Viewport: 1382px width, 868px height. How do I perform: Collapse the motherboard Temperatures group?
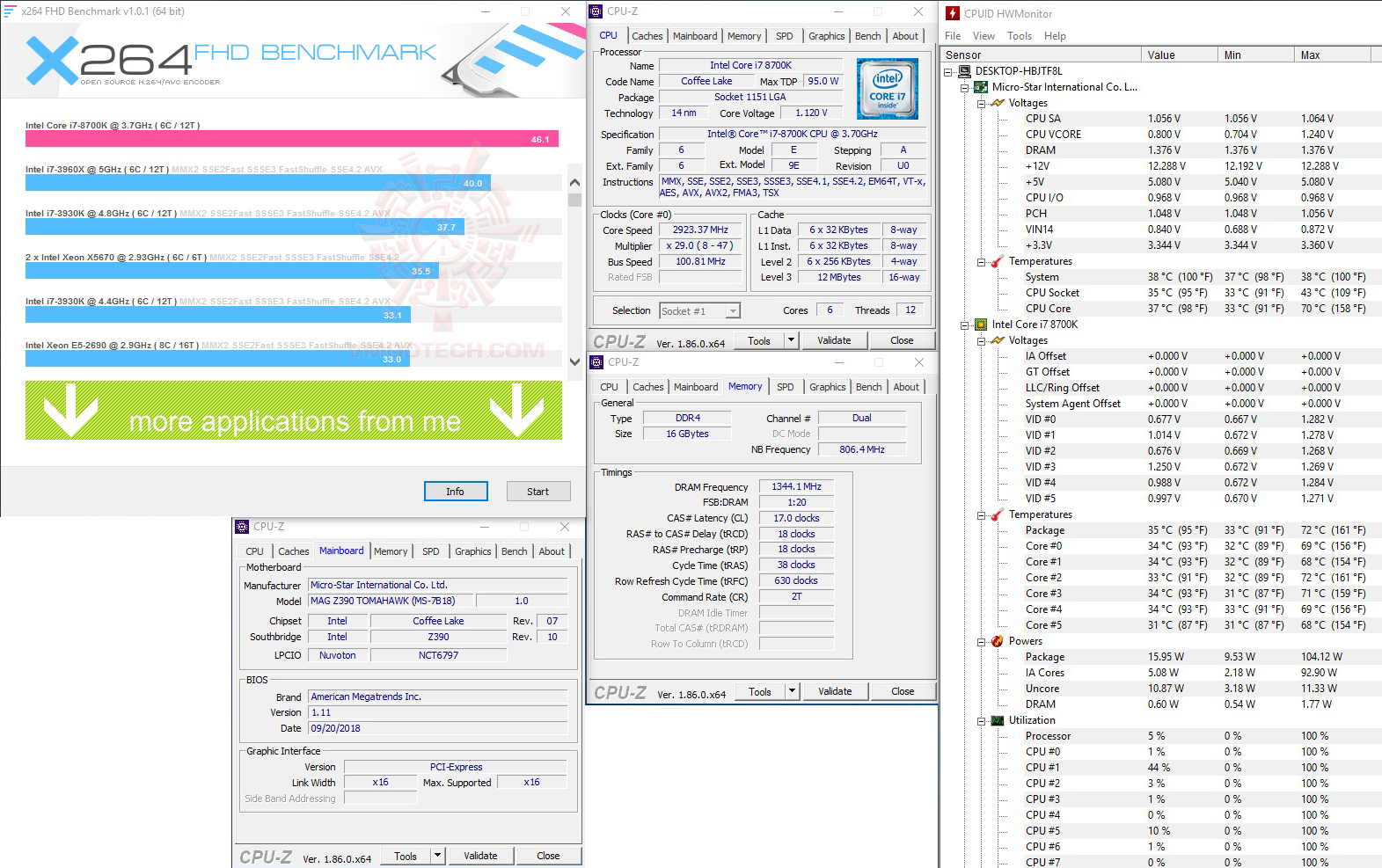point(982,262)
